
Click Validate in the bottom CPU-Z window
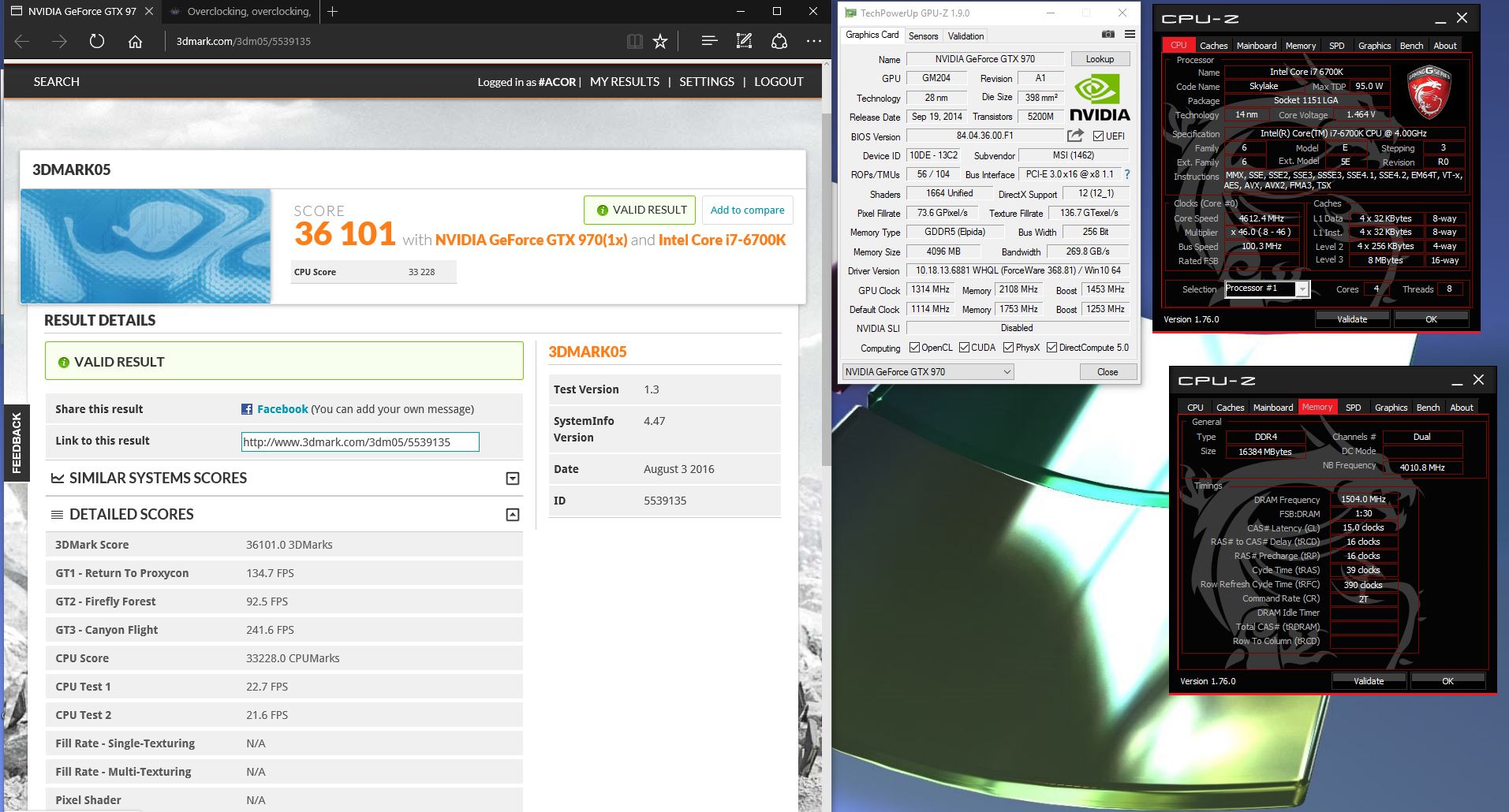click(1369, 681)
